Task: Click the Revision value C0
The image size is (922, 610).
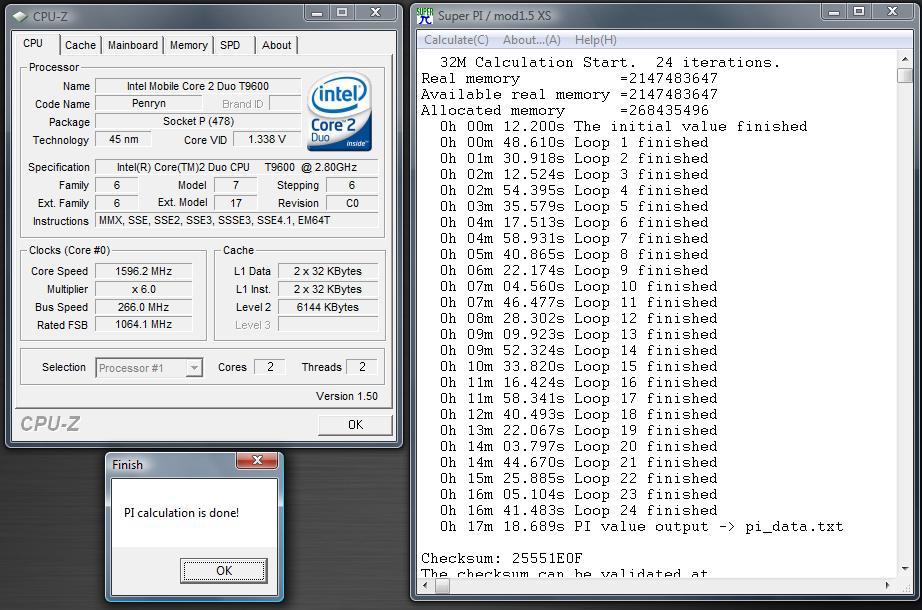Action: (352, 203)
